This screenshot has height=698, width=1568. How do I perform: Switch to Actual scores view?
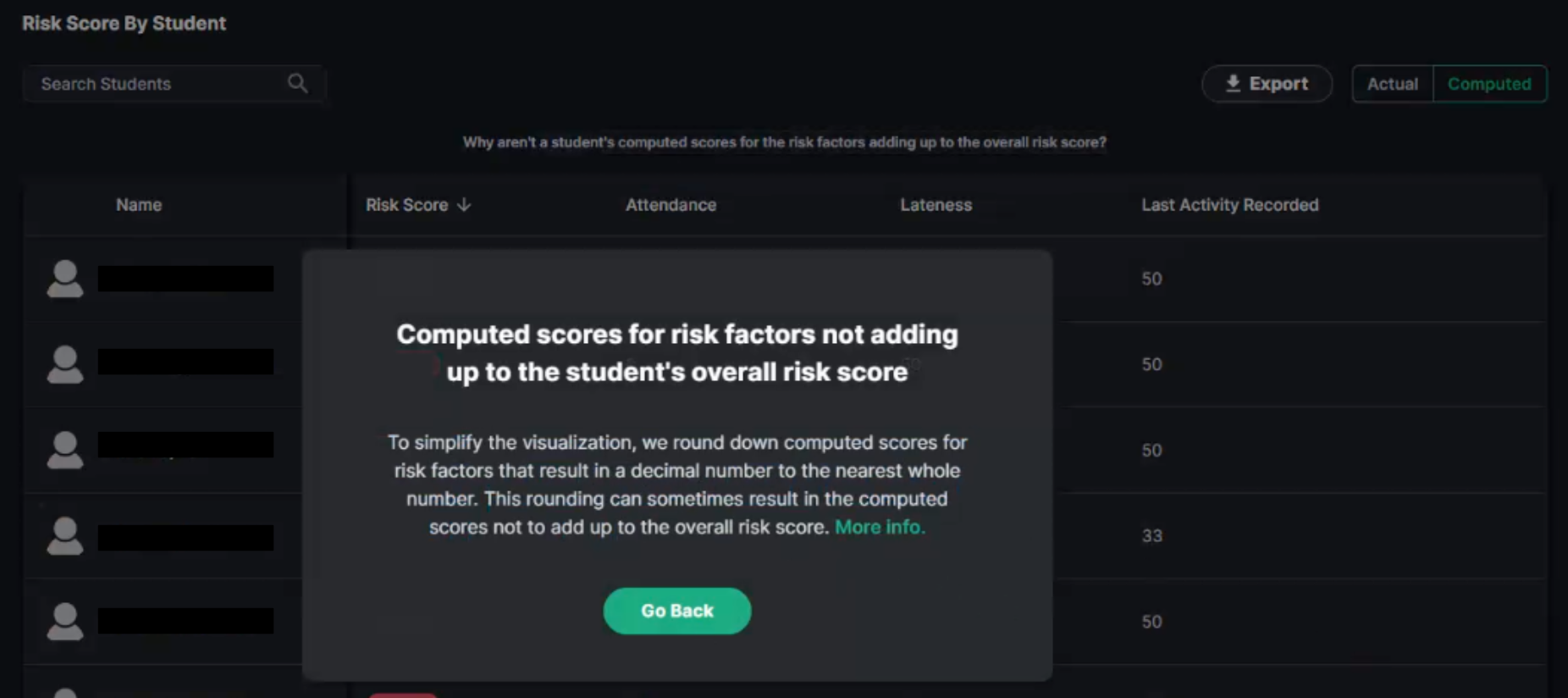[1393, 84]
